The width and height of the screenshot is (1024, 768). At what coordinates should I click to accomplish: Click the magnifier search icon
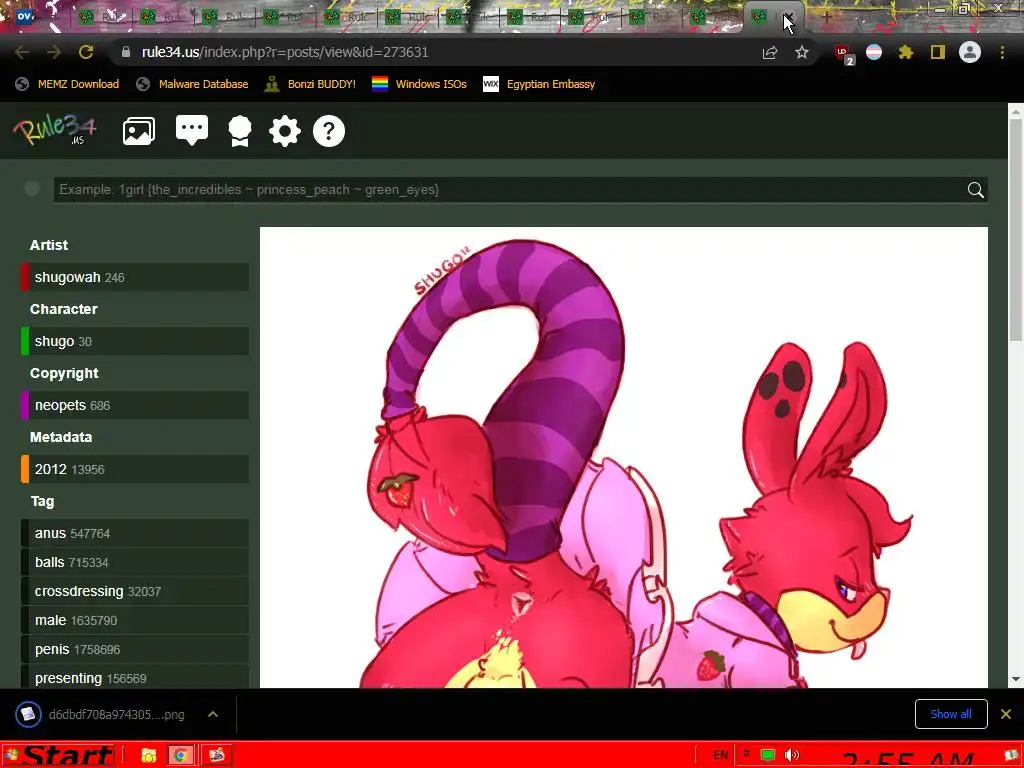(976, 189)
